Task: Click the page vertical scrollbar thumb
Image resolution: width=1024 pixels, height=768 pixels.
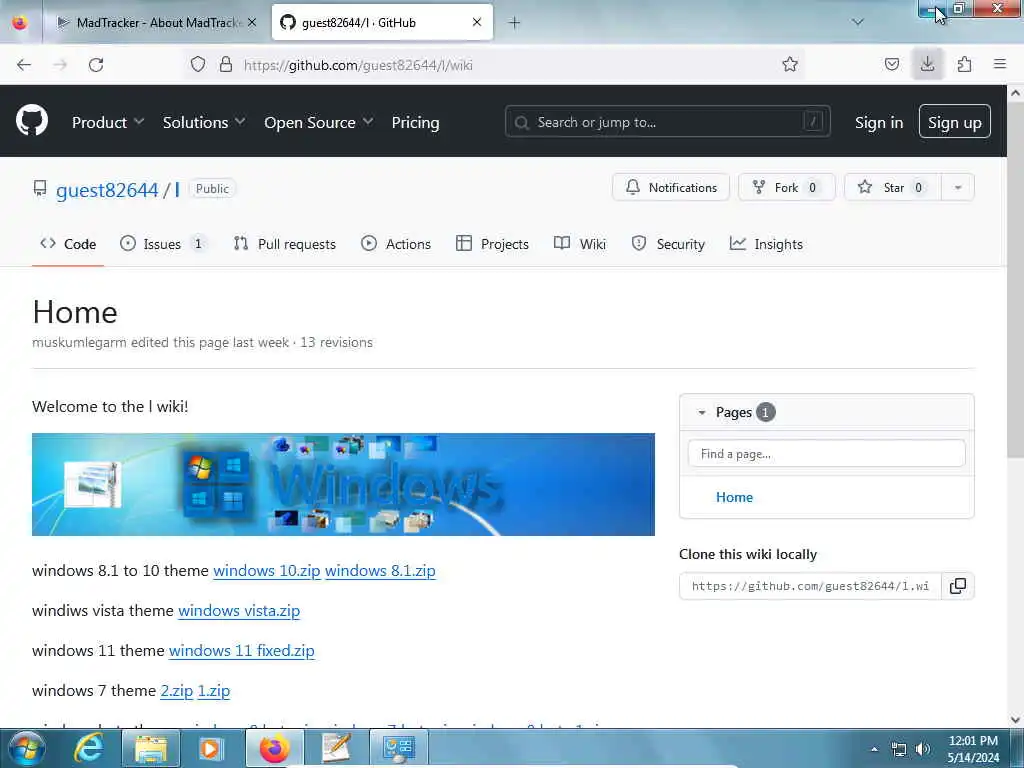Action: tap(1016, 281)
